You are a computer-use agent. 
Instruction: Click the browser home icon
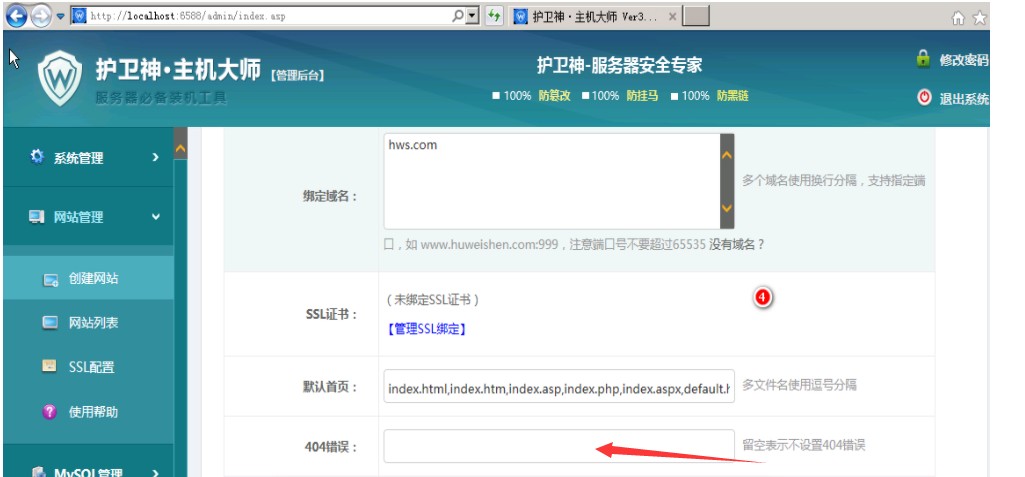tap(958, 17)
